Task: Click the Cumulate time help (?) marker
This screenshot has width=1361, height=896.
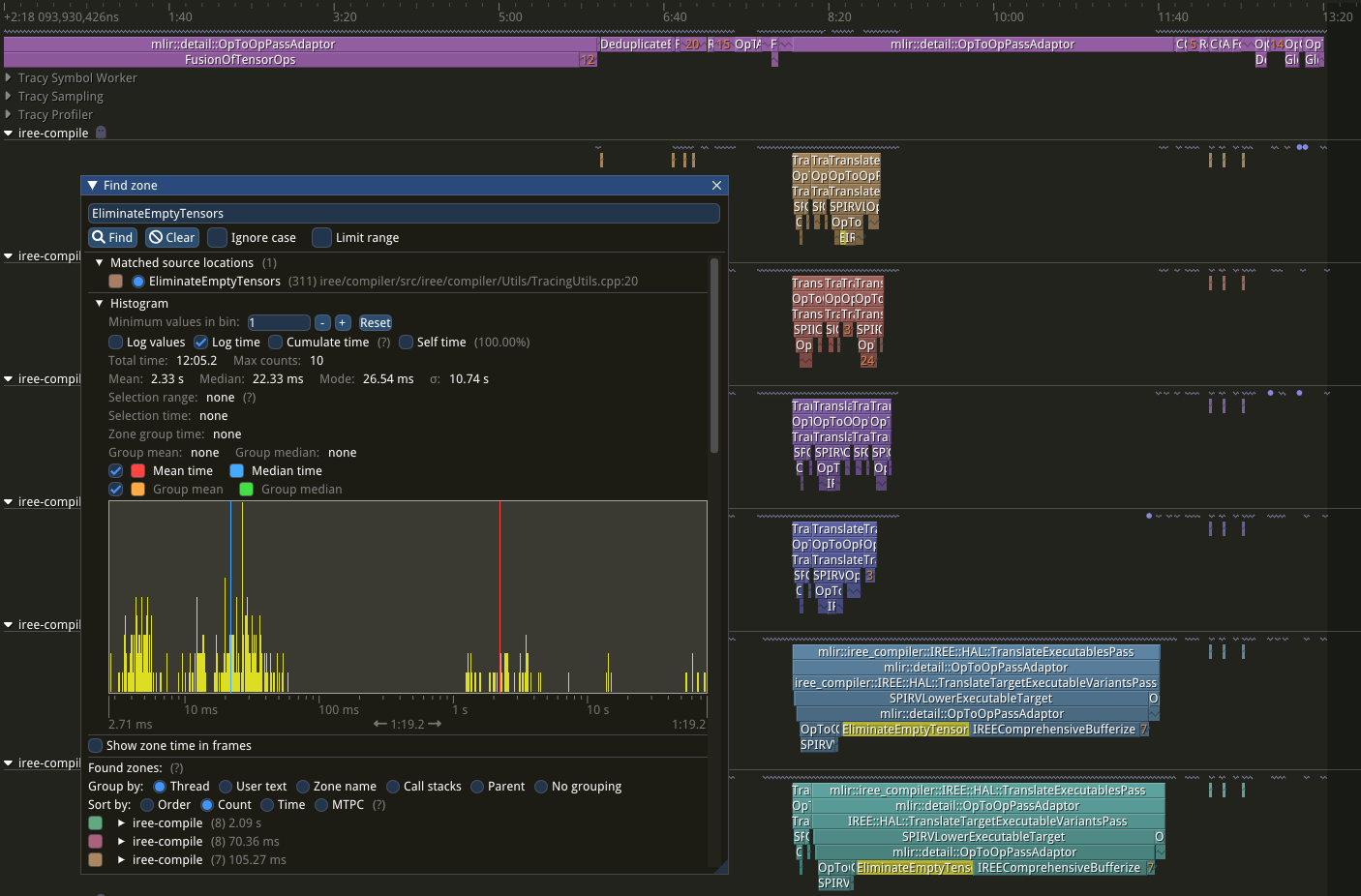Action: click(x=383, y=343)
